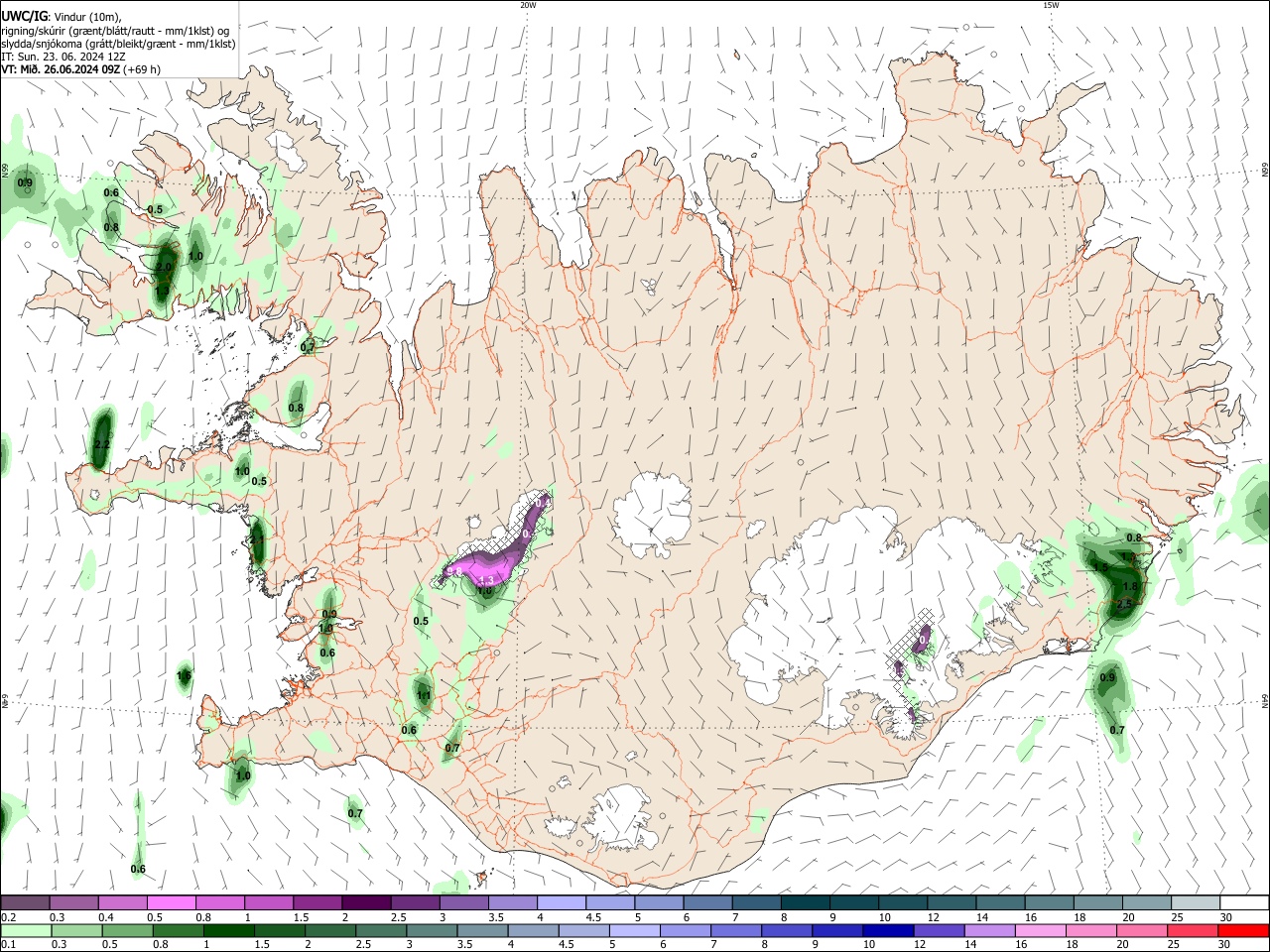The image size is (1270, 952).
Task: Click the '66N' latitude label on the right edge
Action: coord(1265,171)
